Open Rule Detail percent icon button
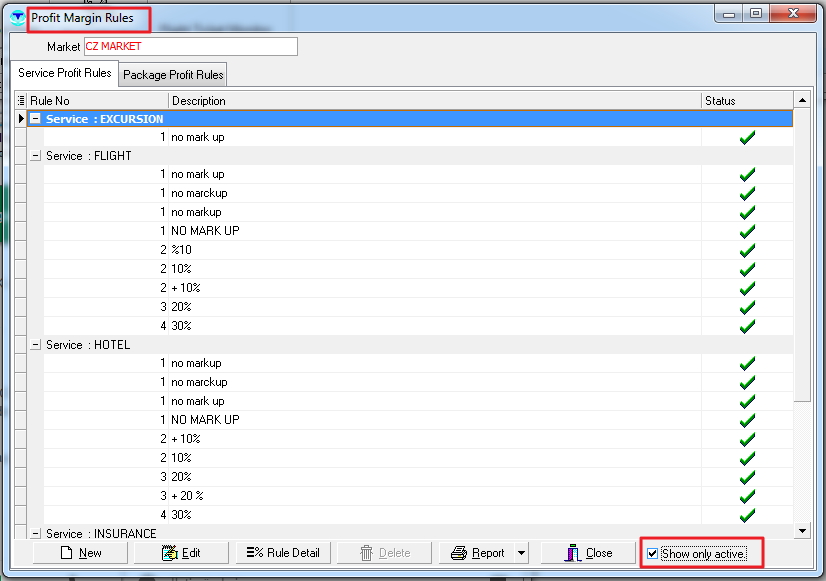This screenshot has width=826, height=581. click(x=256, y=553)
